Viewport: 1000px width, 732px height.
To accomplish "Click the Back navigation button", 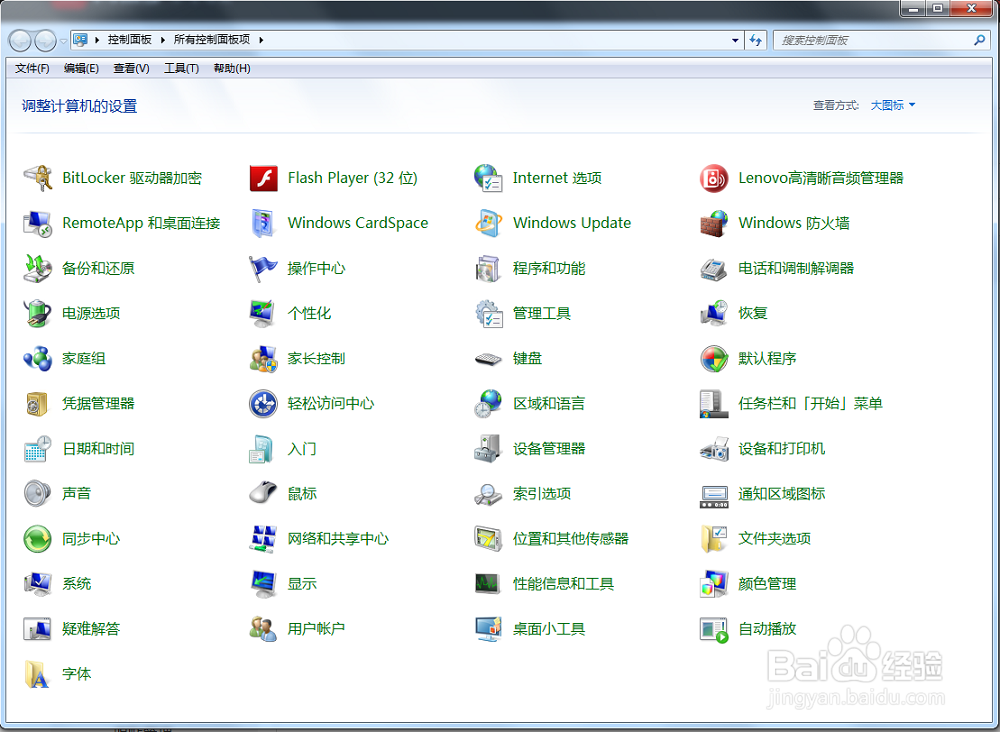I will click(x=20, y=41).
